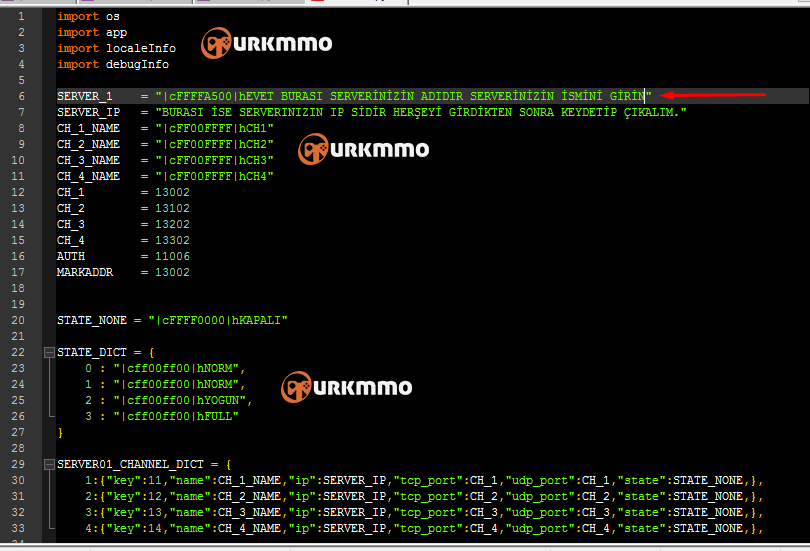810x551 pixels.
Task: Click the hFULL entry in STATE_DICT
Action: 176,416
